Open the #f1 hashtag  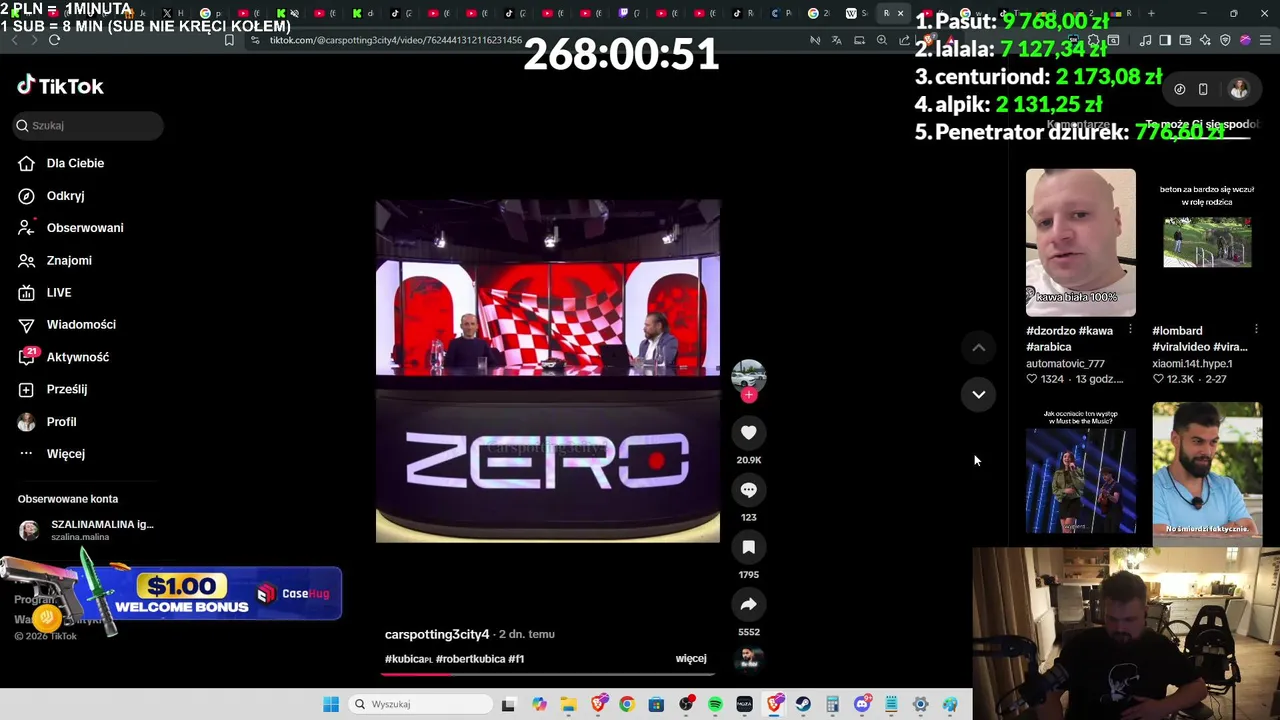(516, 659)
